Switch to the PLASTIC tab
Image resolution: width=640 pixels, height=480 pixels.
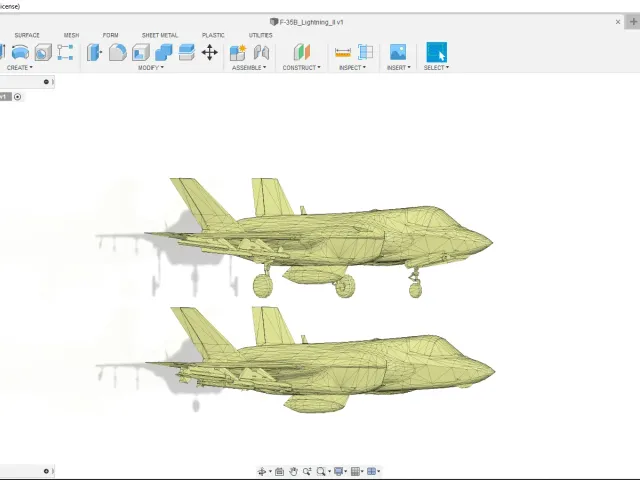[x=213, y=36]
